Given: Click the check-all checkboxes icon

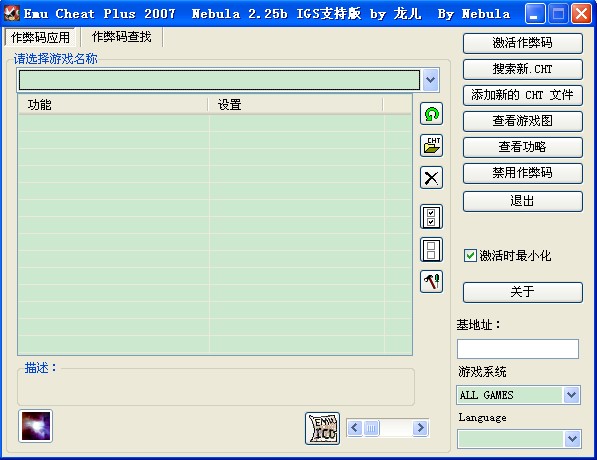Looking at the screenshot, I should click(x=431, y=217).
